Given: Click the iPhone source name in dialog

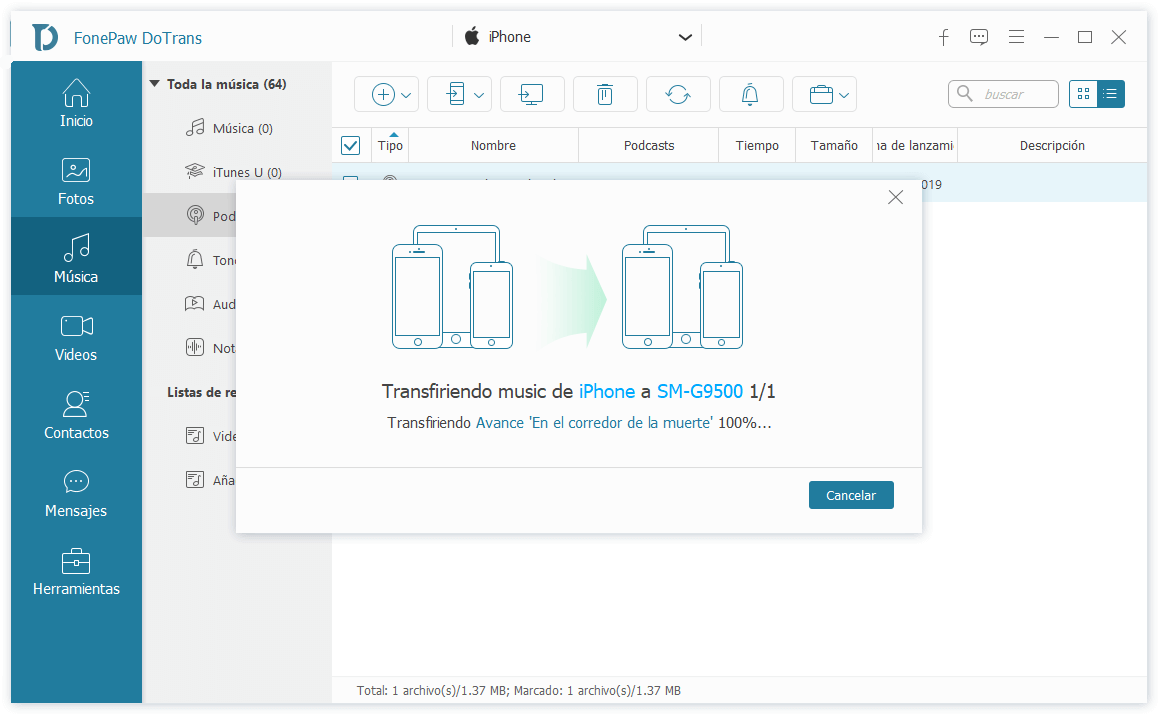Looking at the screenshot, I should coord(607,391).
